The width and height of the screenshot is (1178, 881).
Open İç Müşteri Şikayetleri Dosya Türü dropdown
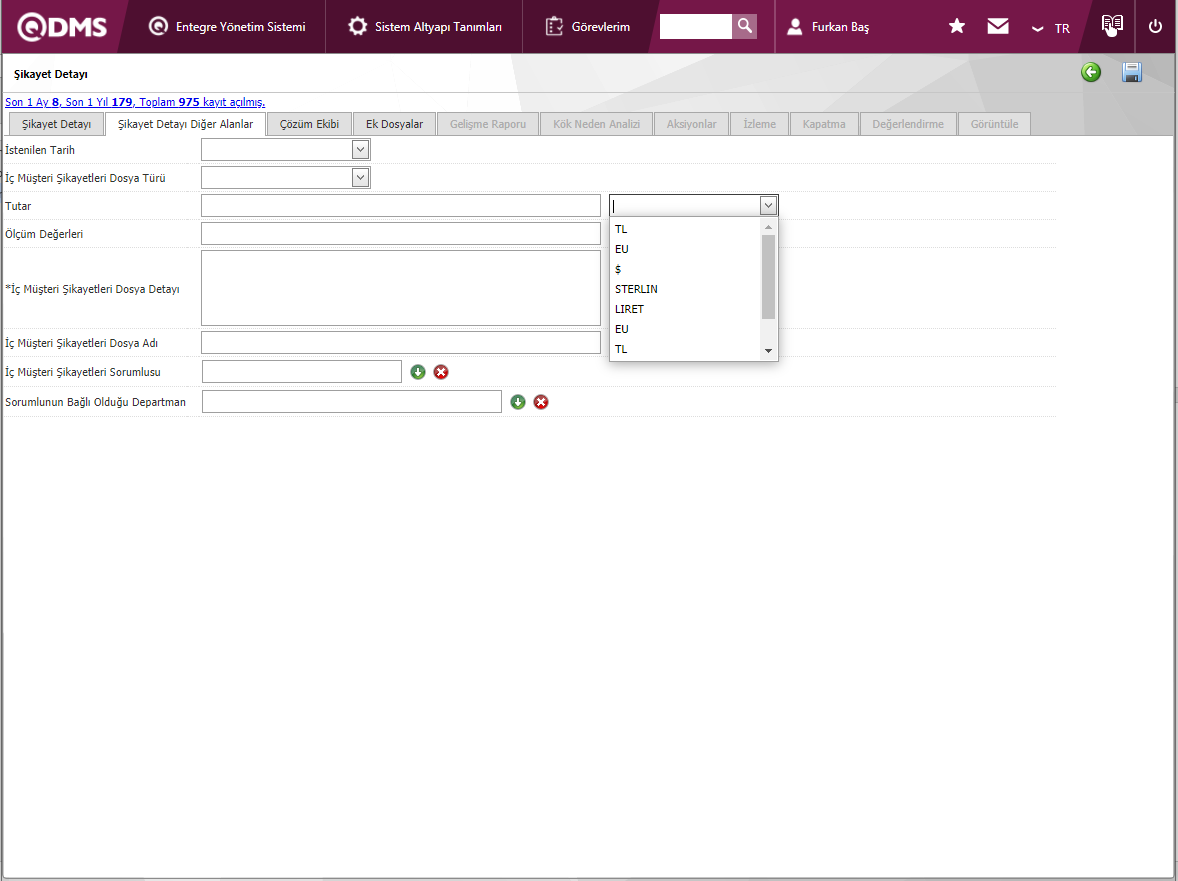(361, 178)
